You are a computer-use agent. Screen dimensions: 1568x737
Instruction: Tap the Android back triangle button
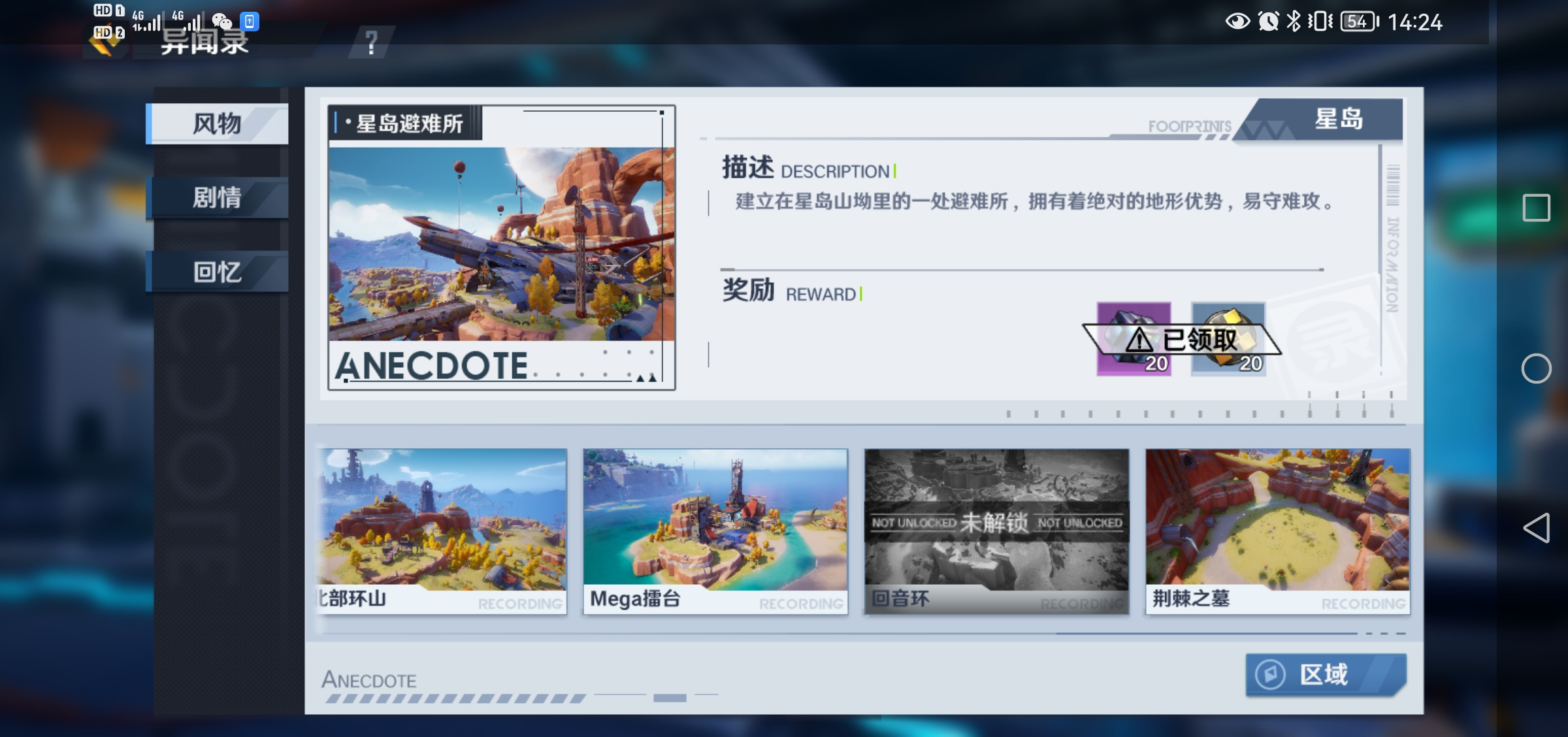1536,528
